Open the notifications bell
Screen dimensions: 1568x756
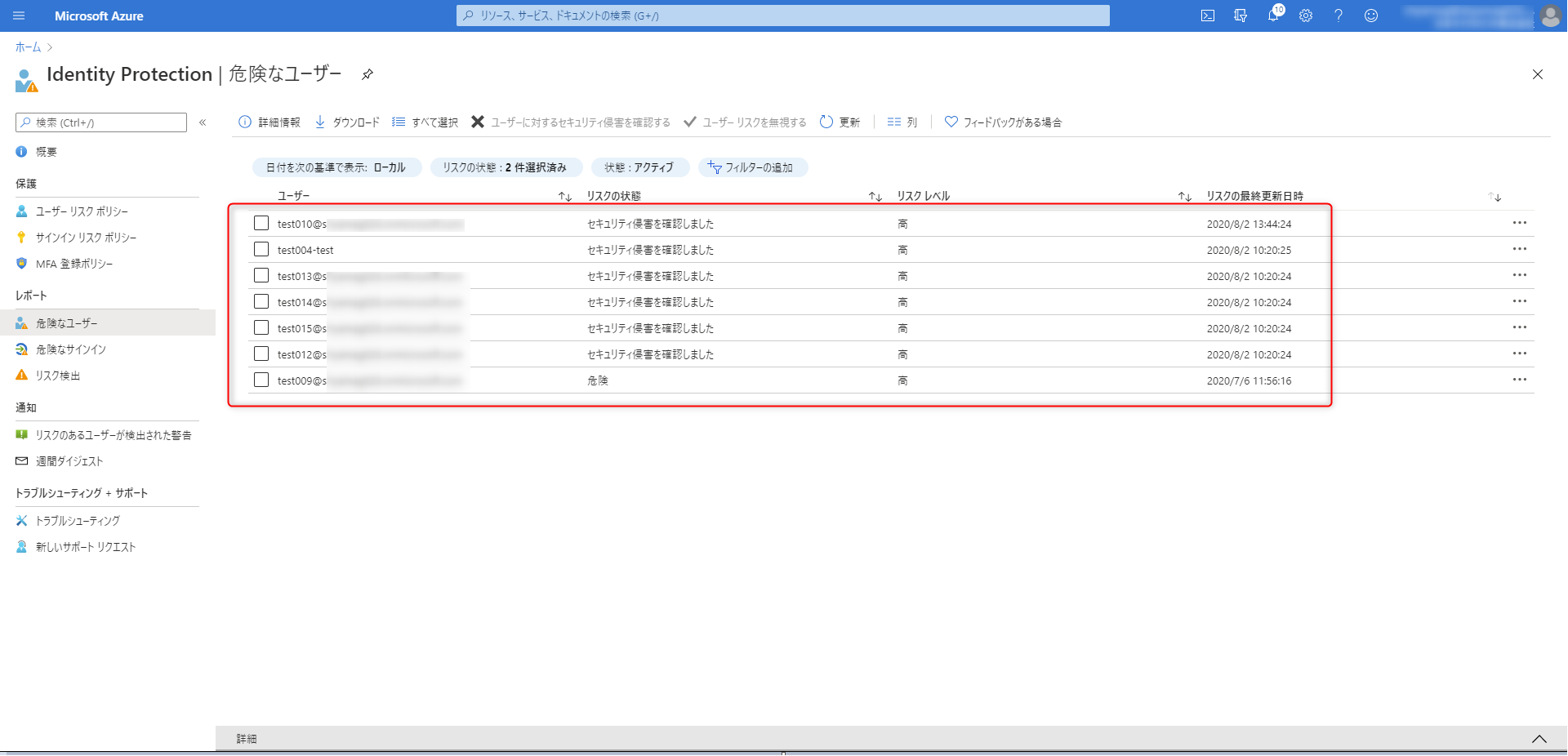pyautogui.click(x=1273, y=16)
